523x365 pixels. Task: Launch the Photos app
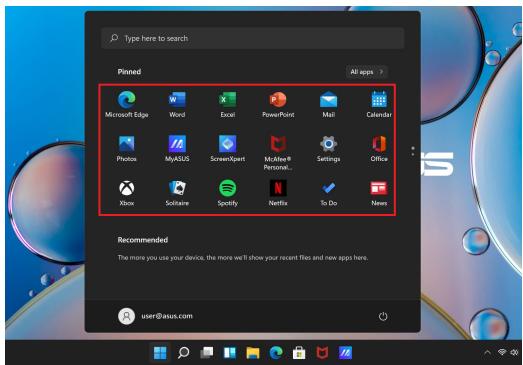[127, 148]
